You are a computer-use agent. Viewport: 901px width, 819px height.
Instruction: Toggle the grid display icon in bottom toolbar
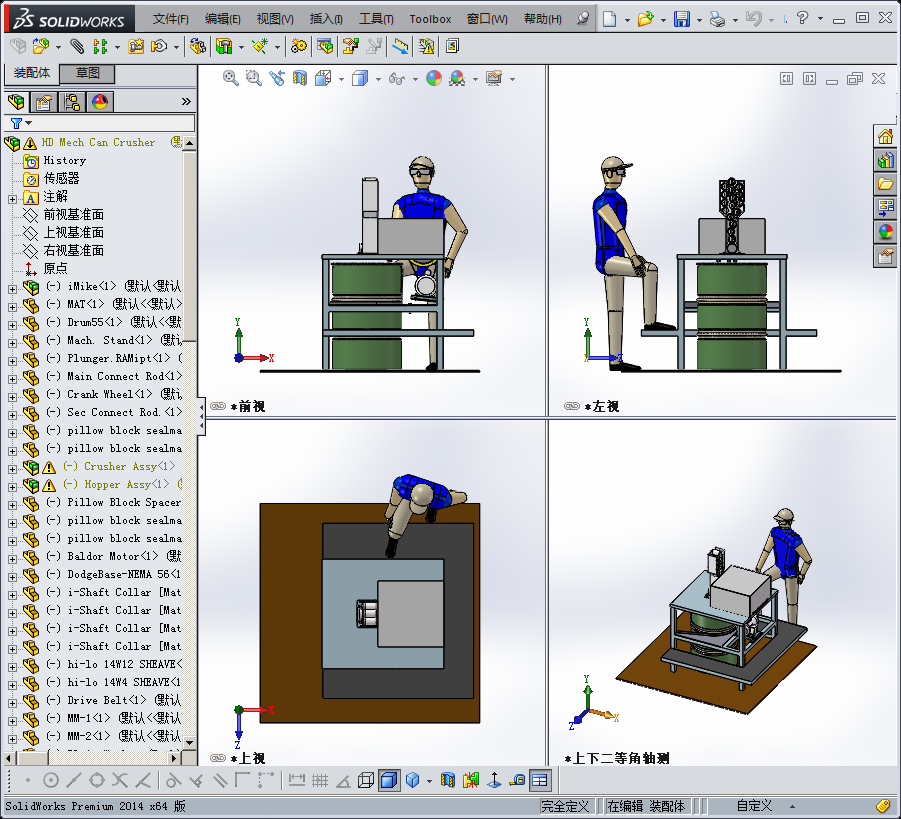tap(319, 780)
